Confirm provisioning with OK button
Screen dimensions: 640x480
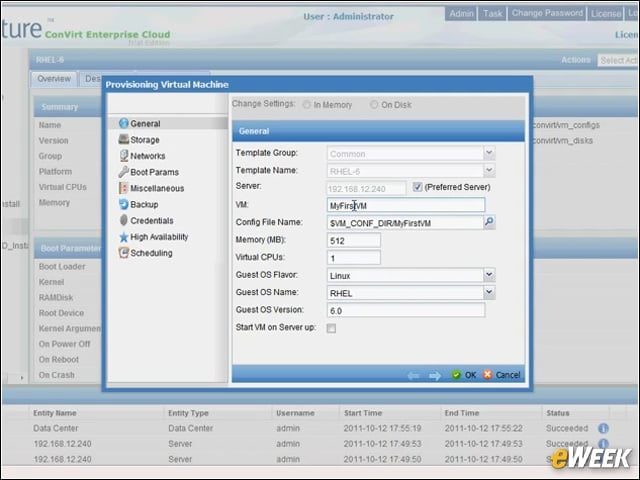(x=464, y=375)
